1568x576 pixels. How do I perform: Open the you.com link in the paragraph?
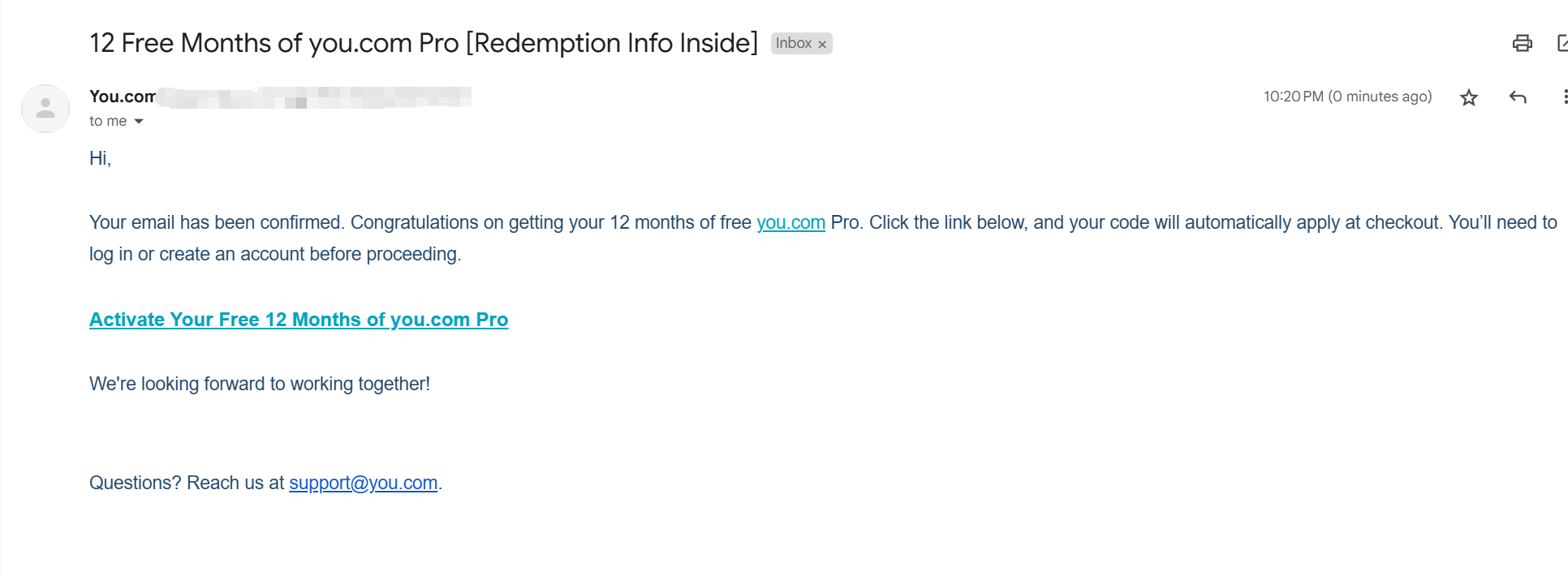point(790,222)
